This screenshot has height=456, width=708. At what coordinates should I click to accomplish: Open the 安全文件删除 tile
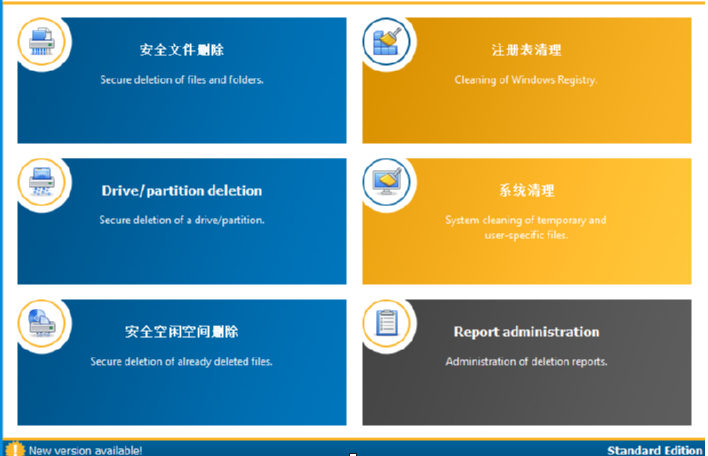[x=182, y=80]
